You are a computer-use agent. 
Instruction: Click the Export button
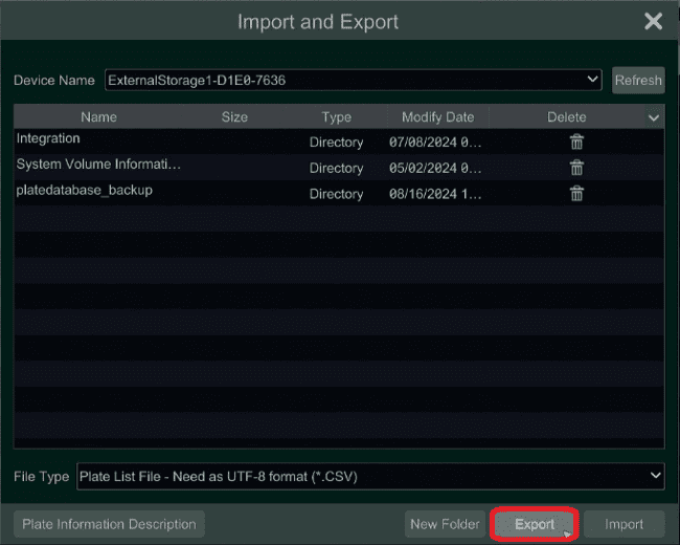click(x=535, y=524)
